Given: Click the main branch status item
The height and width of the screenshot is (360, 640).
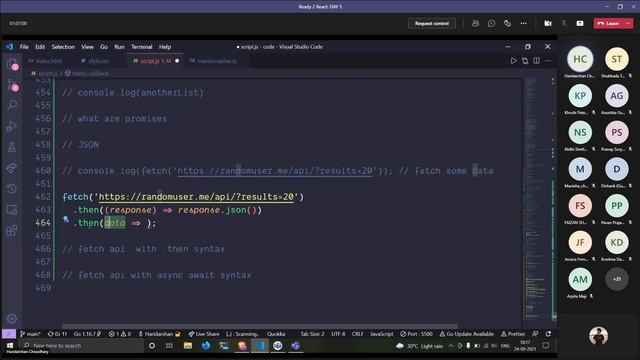Looking at the screenshot, I should coord(30,334).
